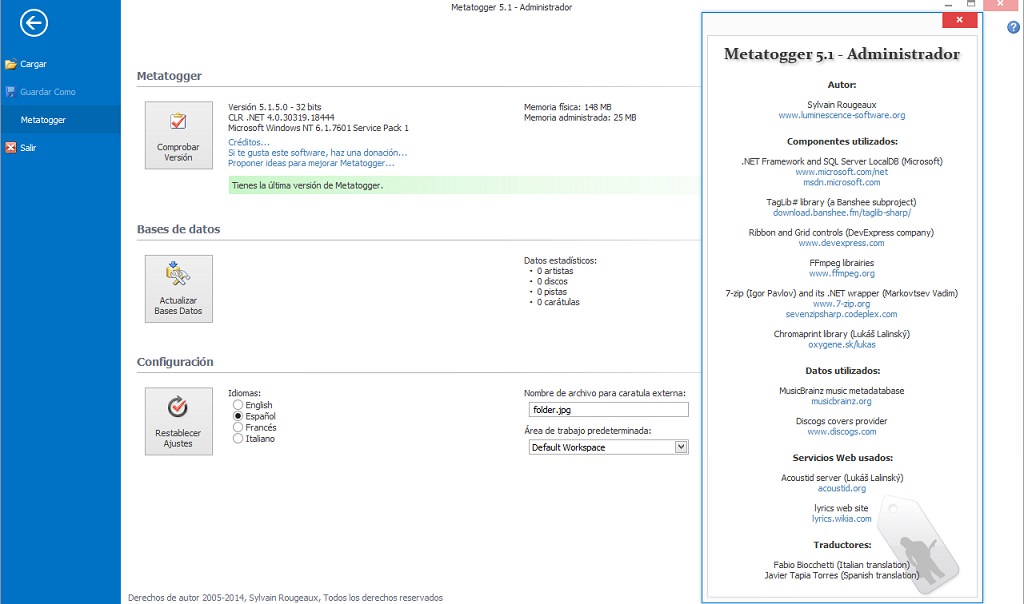Open www.ffmpeg.org link
The image size is (1024, 604).
tap(841, 273)
